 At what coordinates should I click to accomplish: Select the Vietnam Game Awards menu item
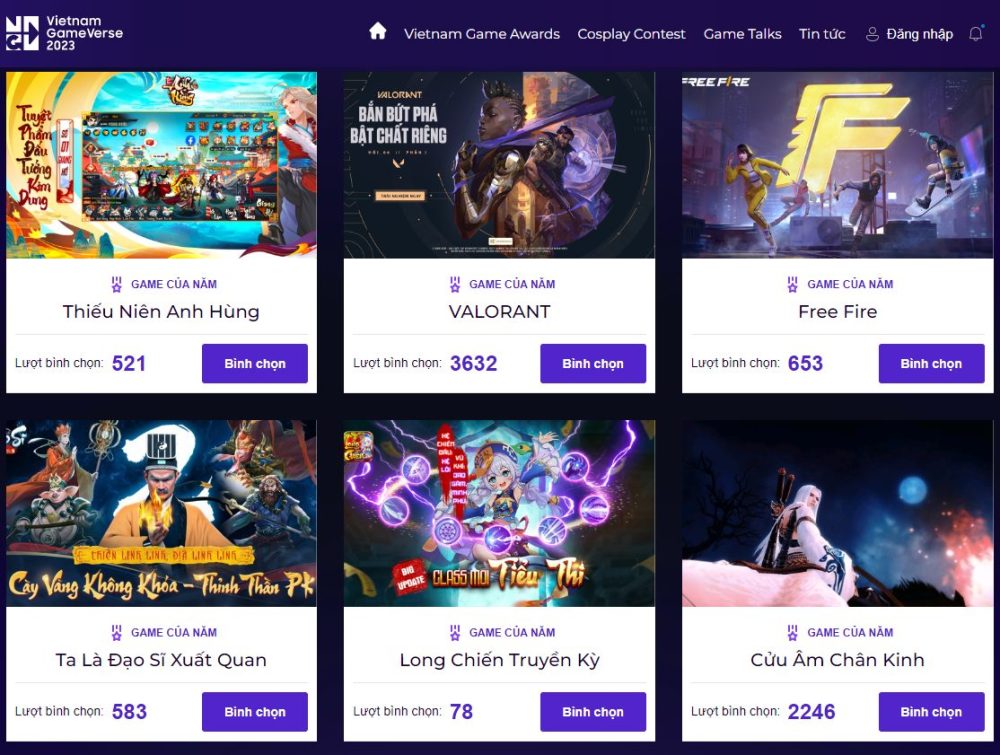point(482,33)
